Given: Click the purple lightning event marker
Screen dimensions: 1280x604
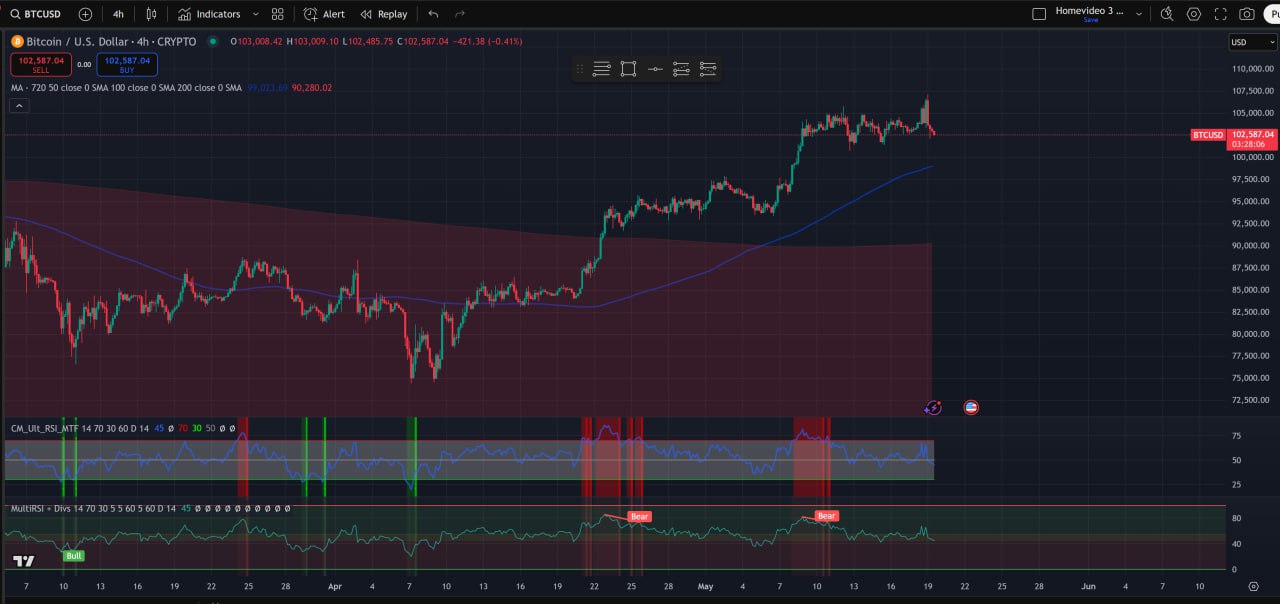Looking at the screenshot, I should (x=933, y=407).
